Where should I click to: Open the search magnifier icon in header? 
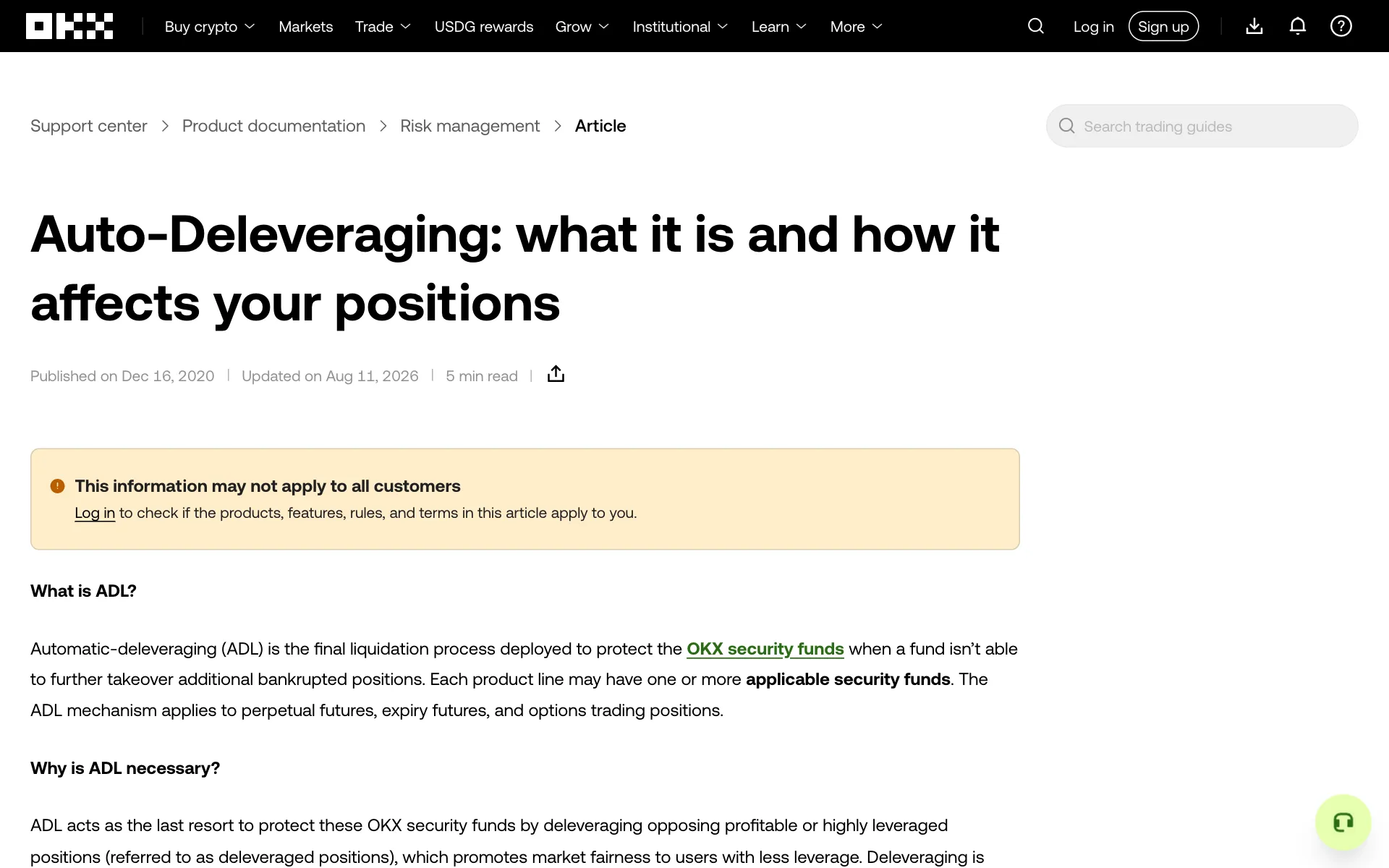tap(1036, 26)
